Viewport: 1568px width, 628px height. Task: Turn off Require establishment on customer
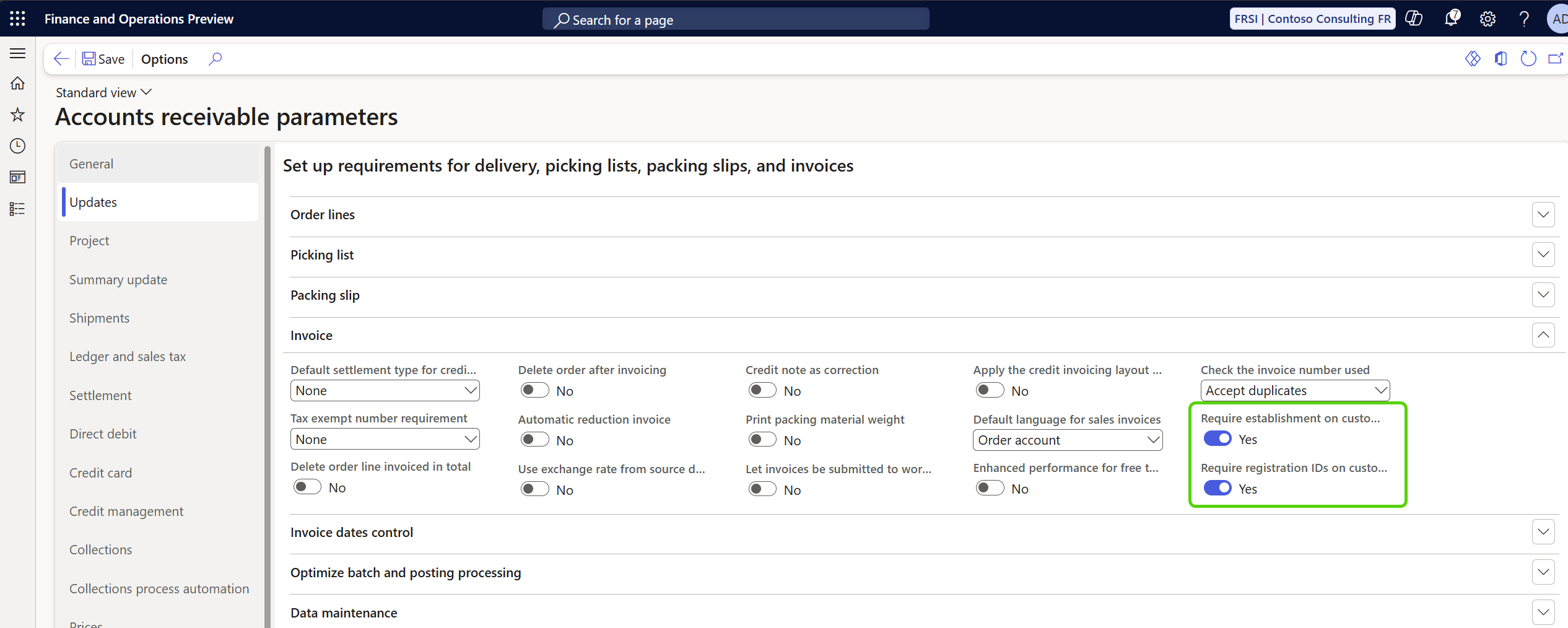[x=1217, y=438]
